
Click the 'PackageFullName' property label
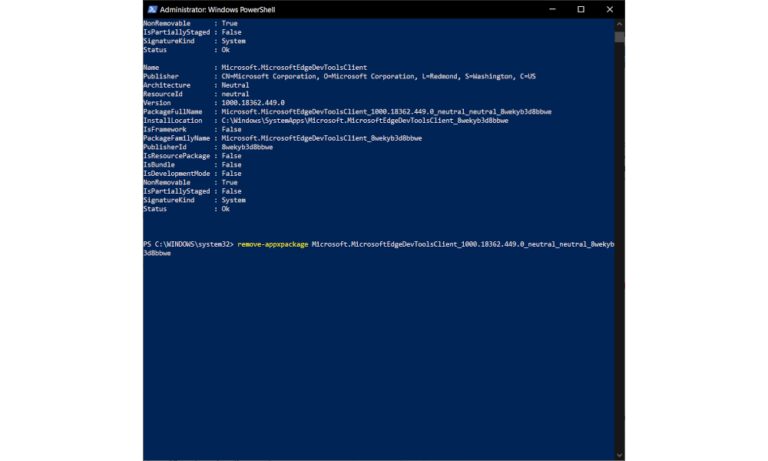click(x=172, y=112)
